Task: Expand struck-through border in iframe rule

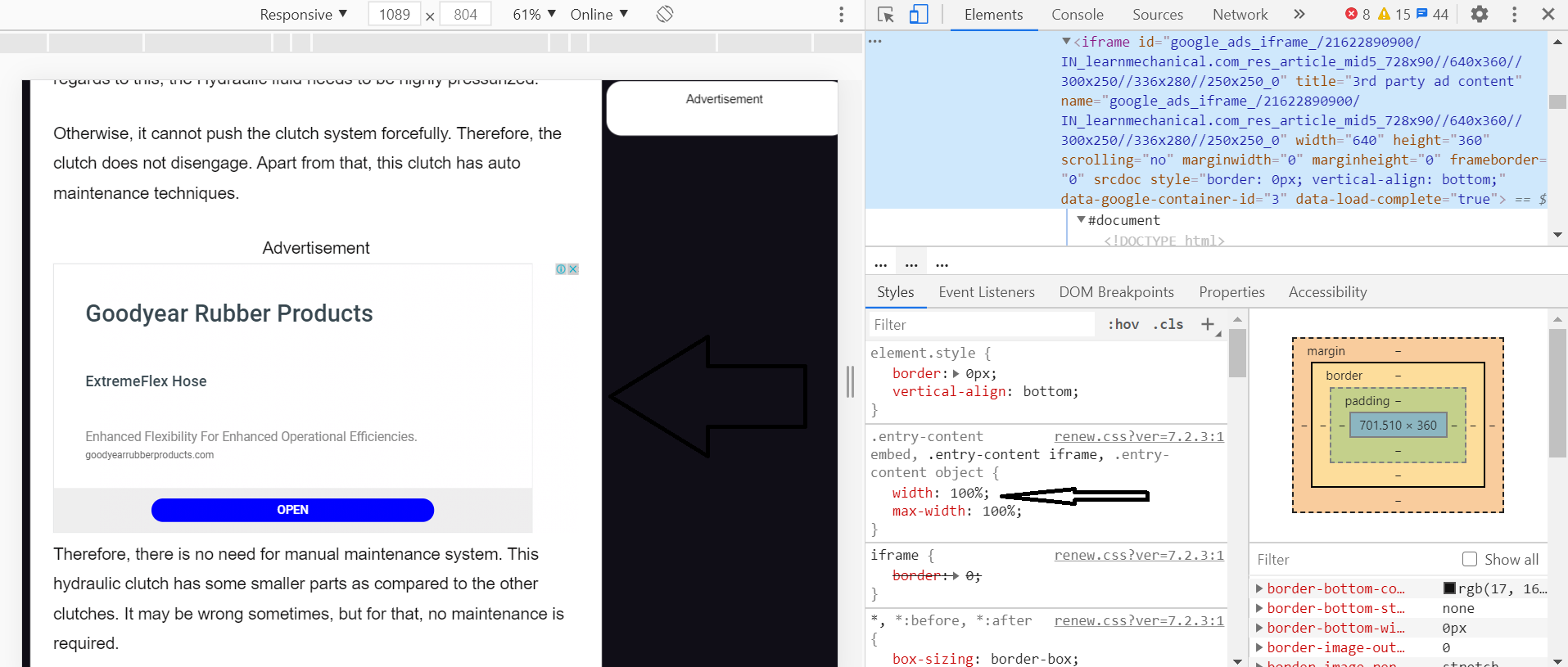Action: (956, 575)
